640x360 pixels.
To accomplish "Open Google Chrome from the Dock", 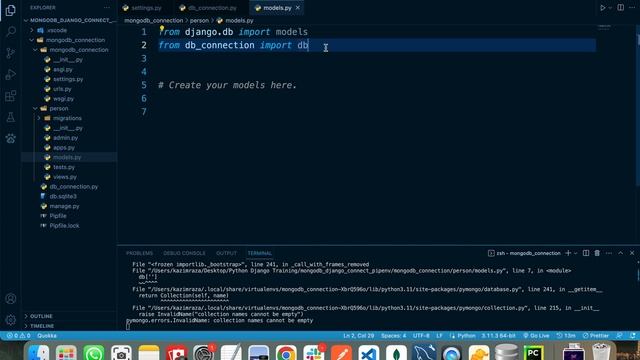I will (x=286, y=353).
